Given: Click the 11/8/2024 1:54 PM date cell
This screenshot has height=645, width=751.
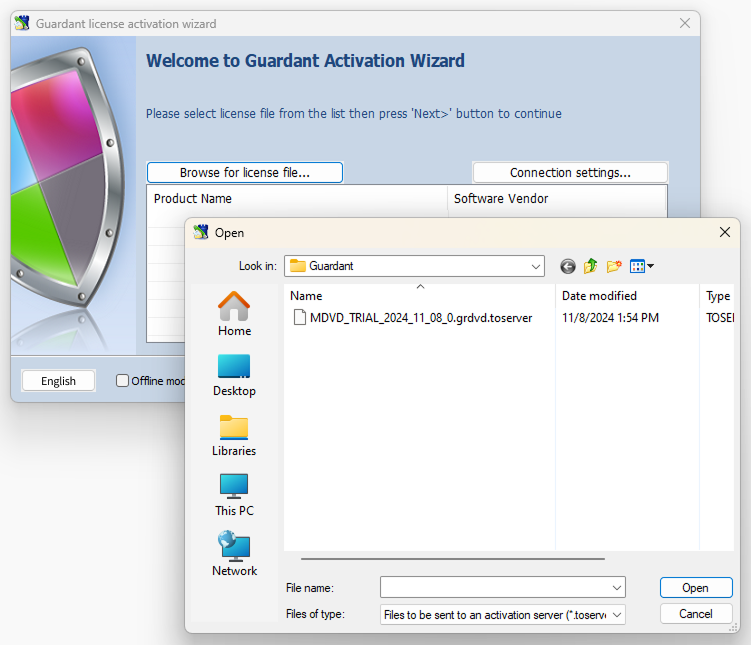Looking at the screenshot, I should (610, 317).
